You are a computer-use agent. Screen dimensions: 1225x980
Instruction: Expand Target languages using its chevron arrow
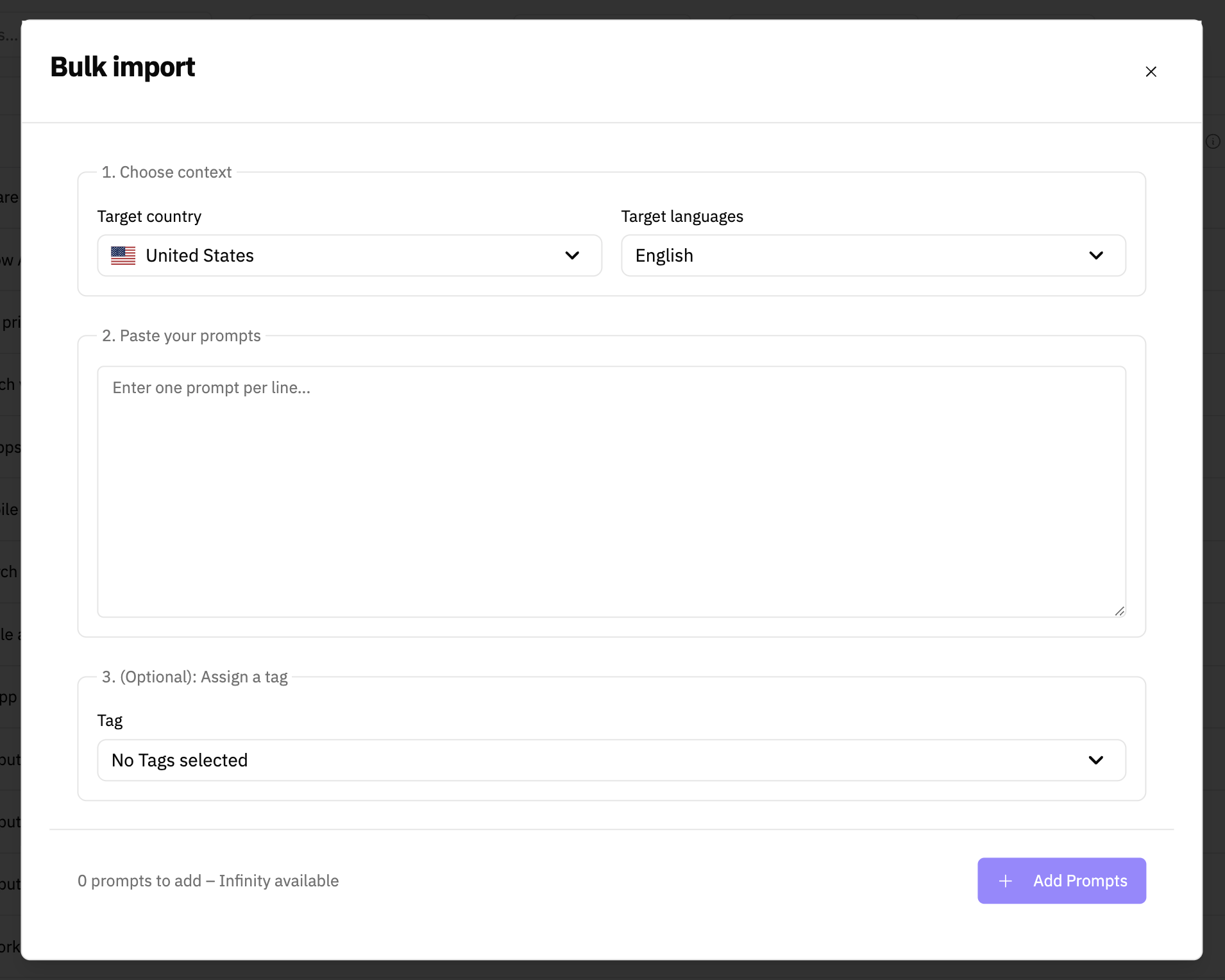coord(1096,256)
